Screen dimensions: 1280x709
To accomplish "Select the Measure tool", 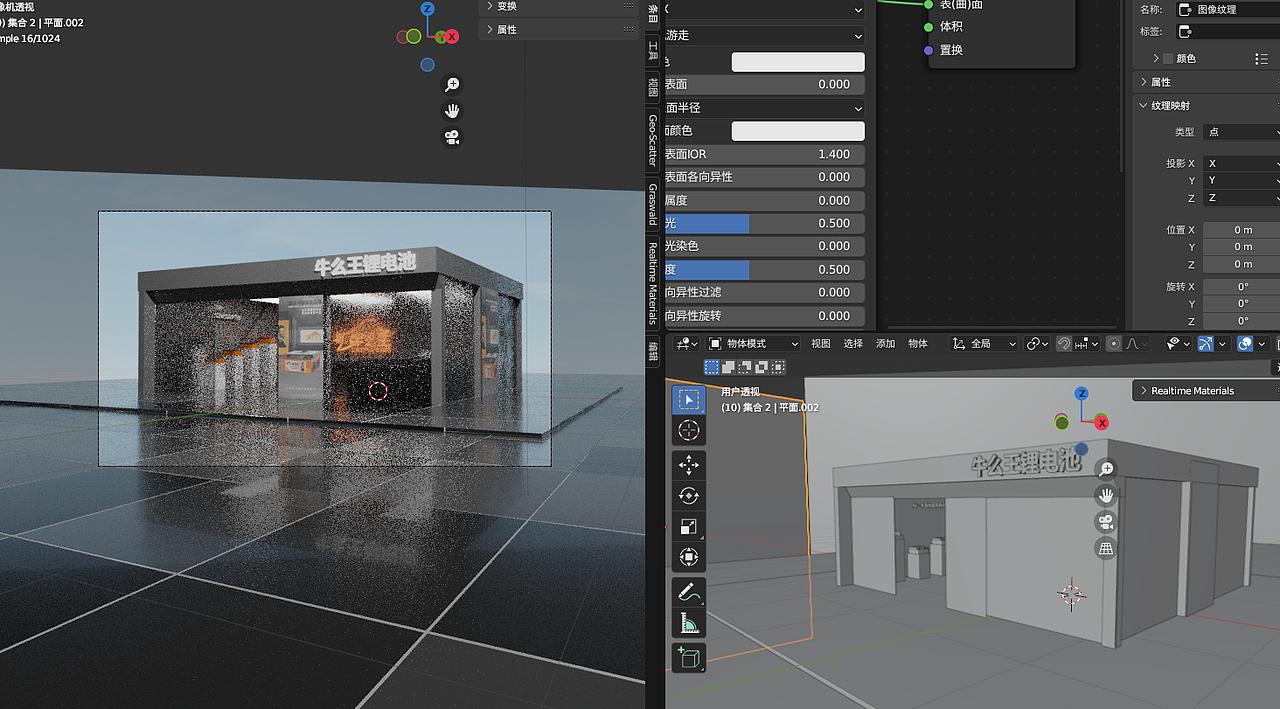I will pyautogui.click(x=689, y=624).
